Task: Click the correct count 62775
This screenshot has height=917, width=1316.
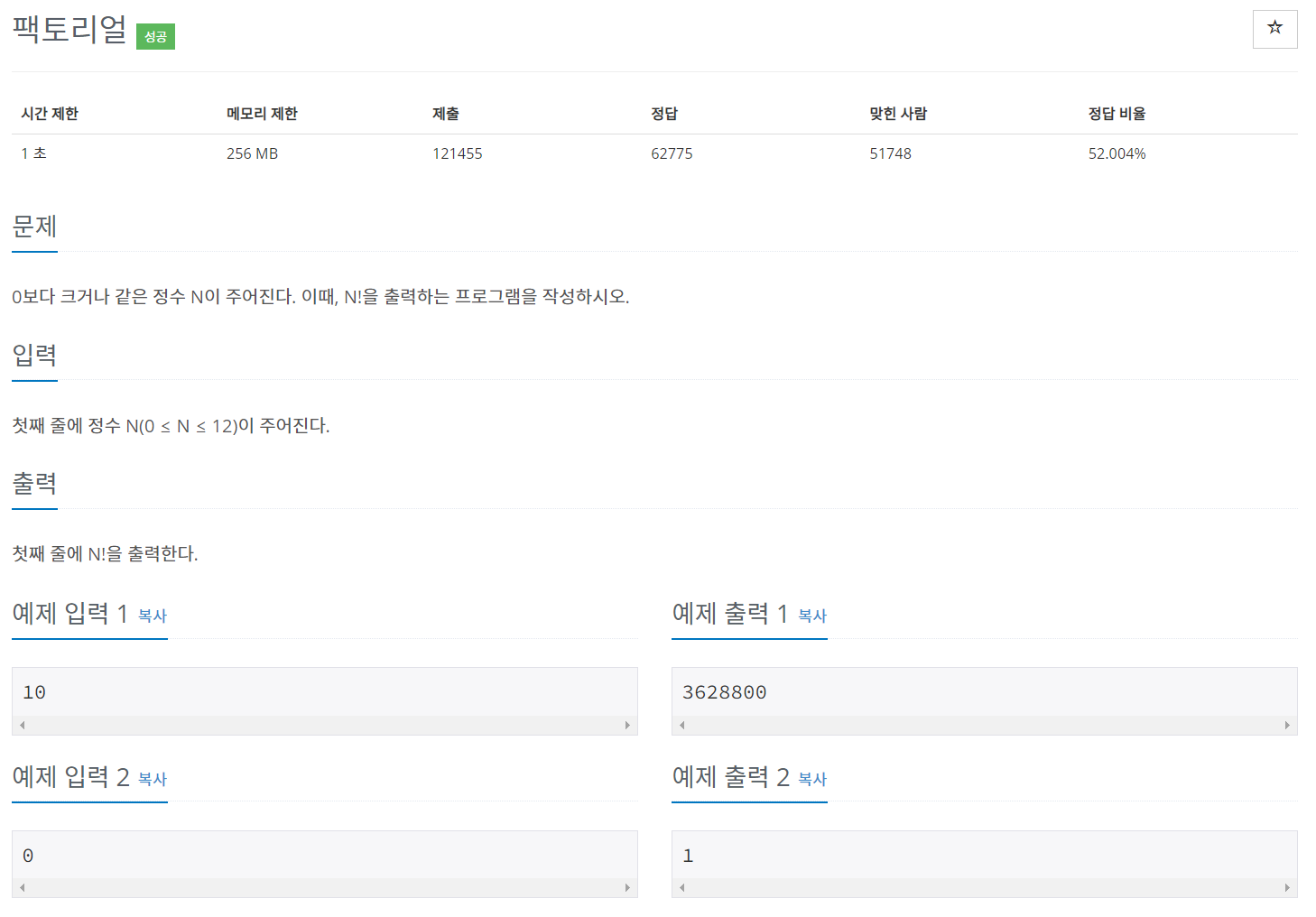Action: click(x=672, y=153)
